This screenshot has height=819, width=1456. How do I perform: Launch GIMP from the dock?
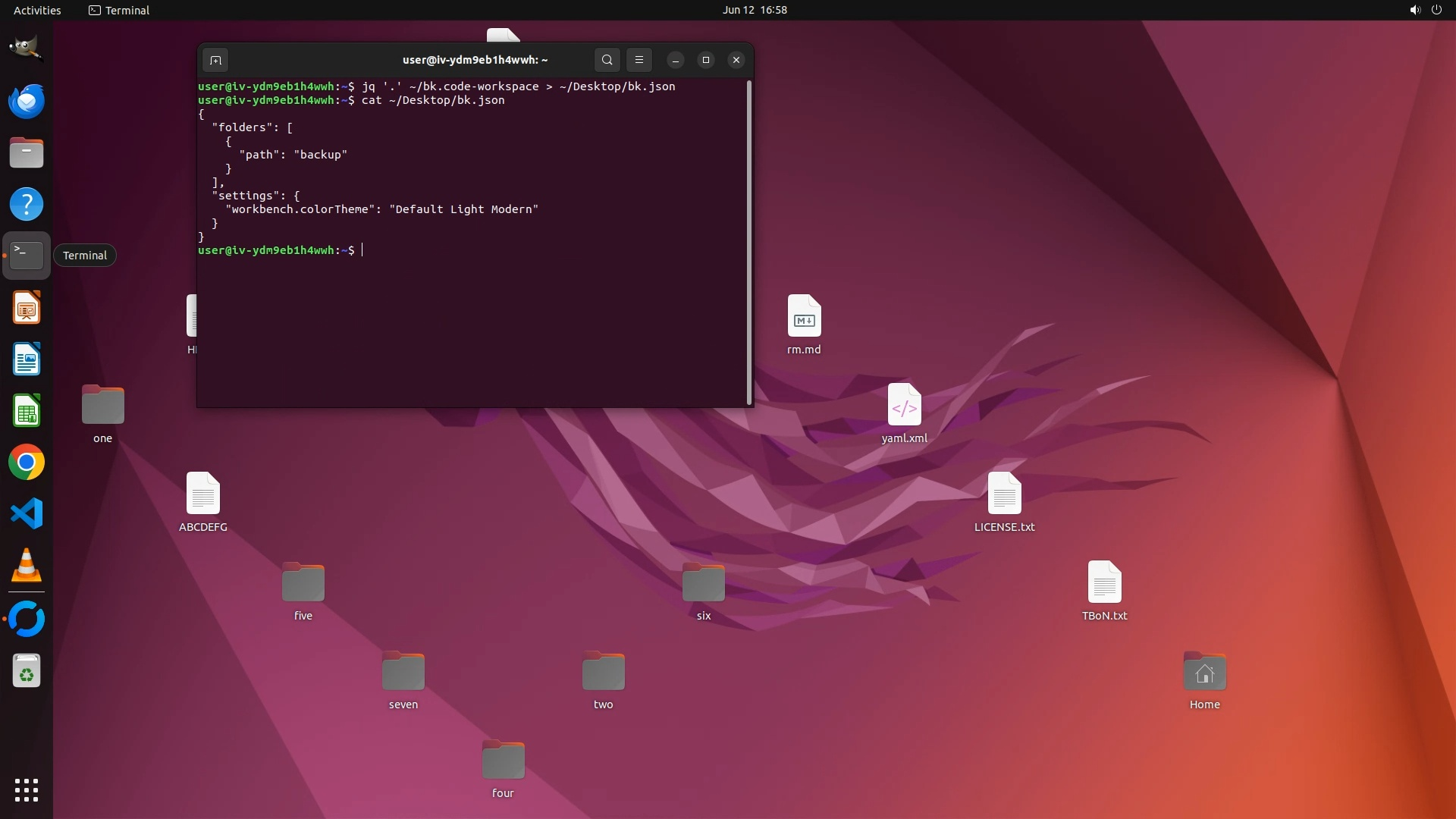pos(27,49)
